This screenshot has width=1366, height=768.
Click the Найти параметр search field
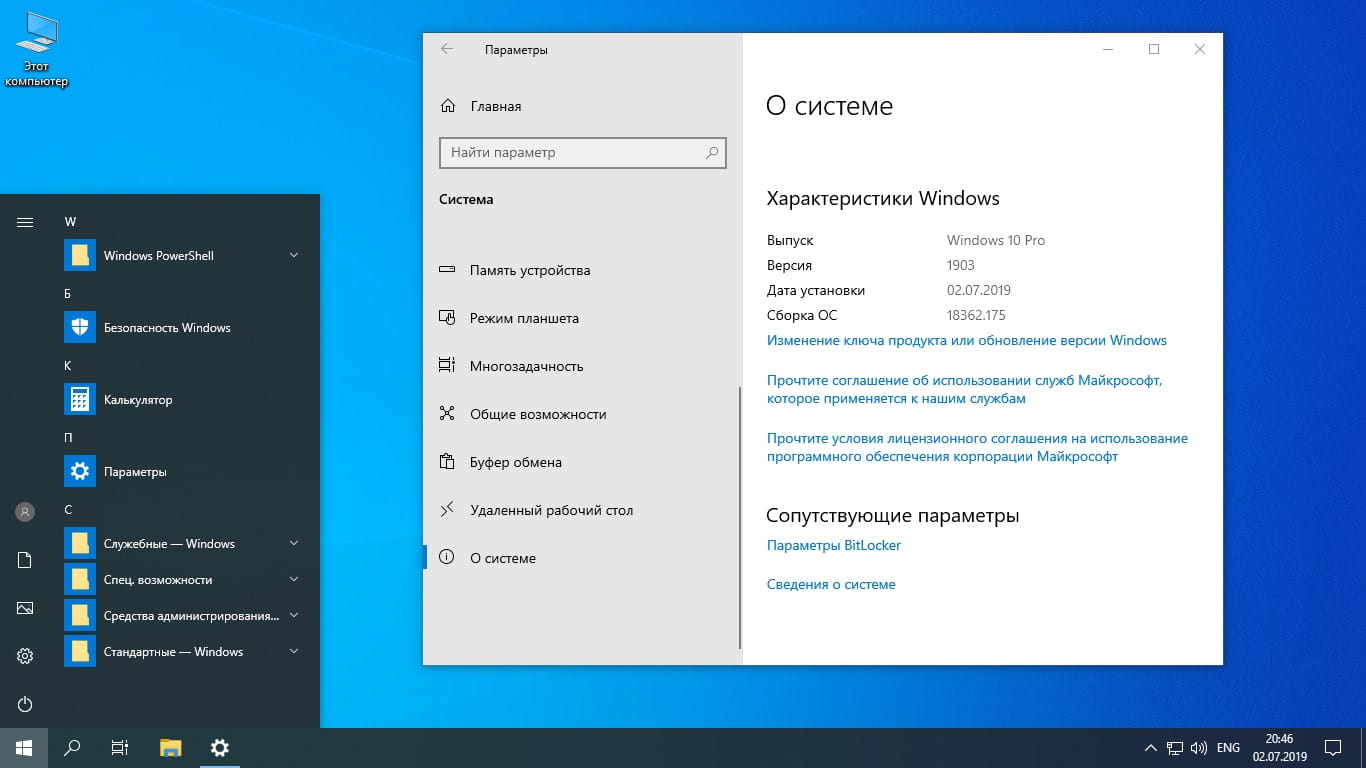click(x=574, y=153)
